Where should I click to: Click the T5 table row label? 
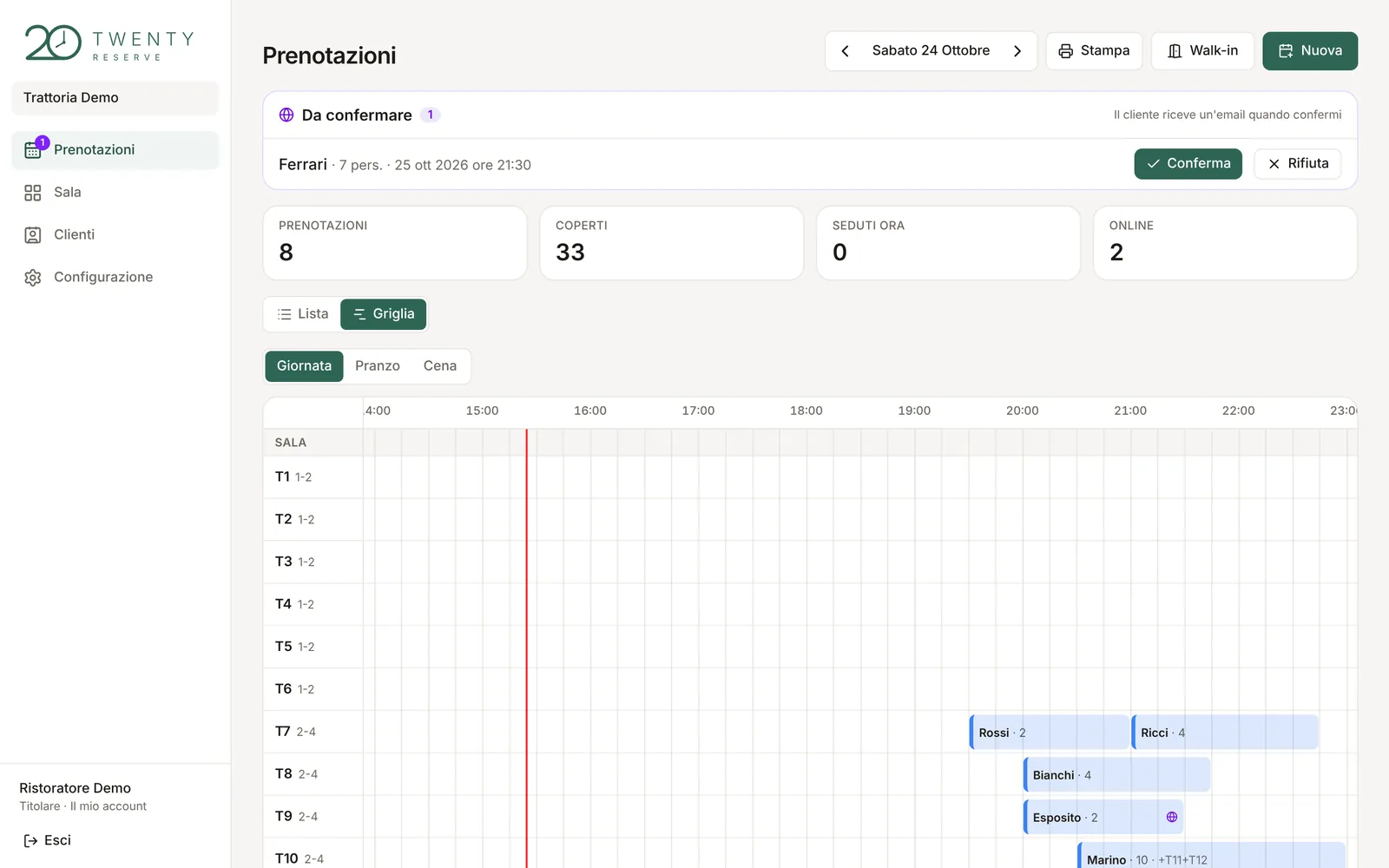point(295,647)
